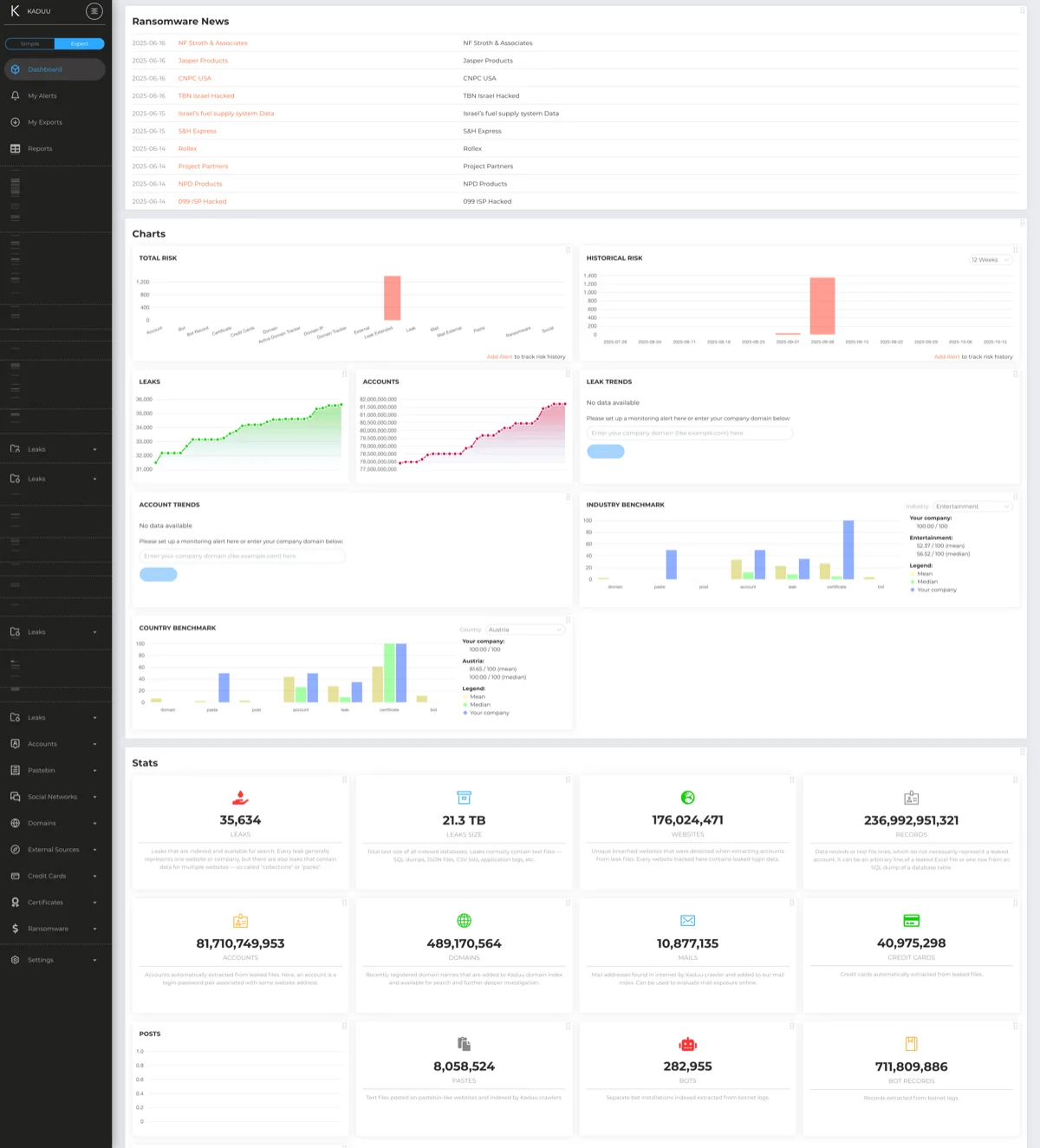Click the Certificates icon in sidebar
Viewport: 1040px width, 1148px height.
pyautogui.click(x=15, y=903)
